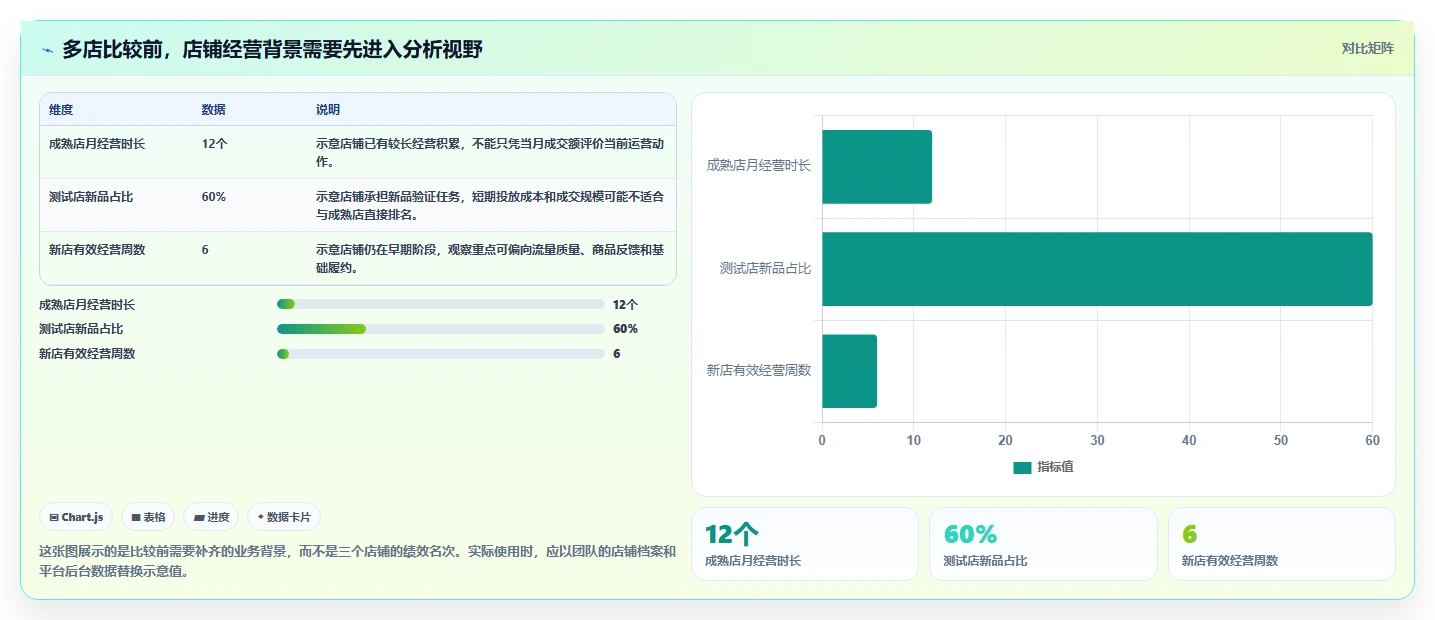Click the 进度 chip
The image size is (1435, 620).
point(211,517)
